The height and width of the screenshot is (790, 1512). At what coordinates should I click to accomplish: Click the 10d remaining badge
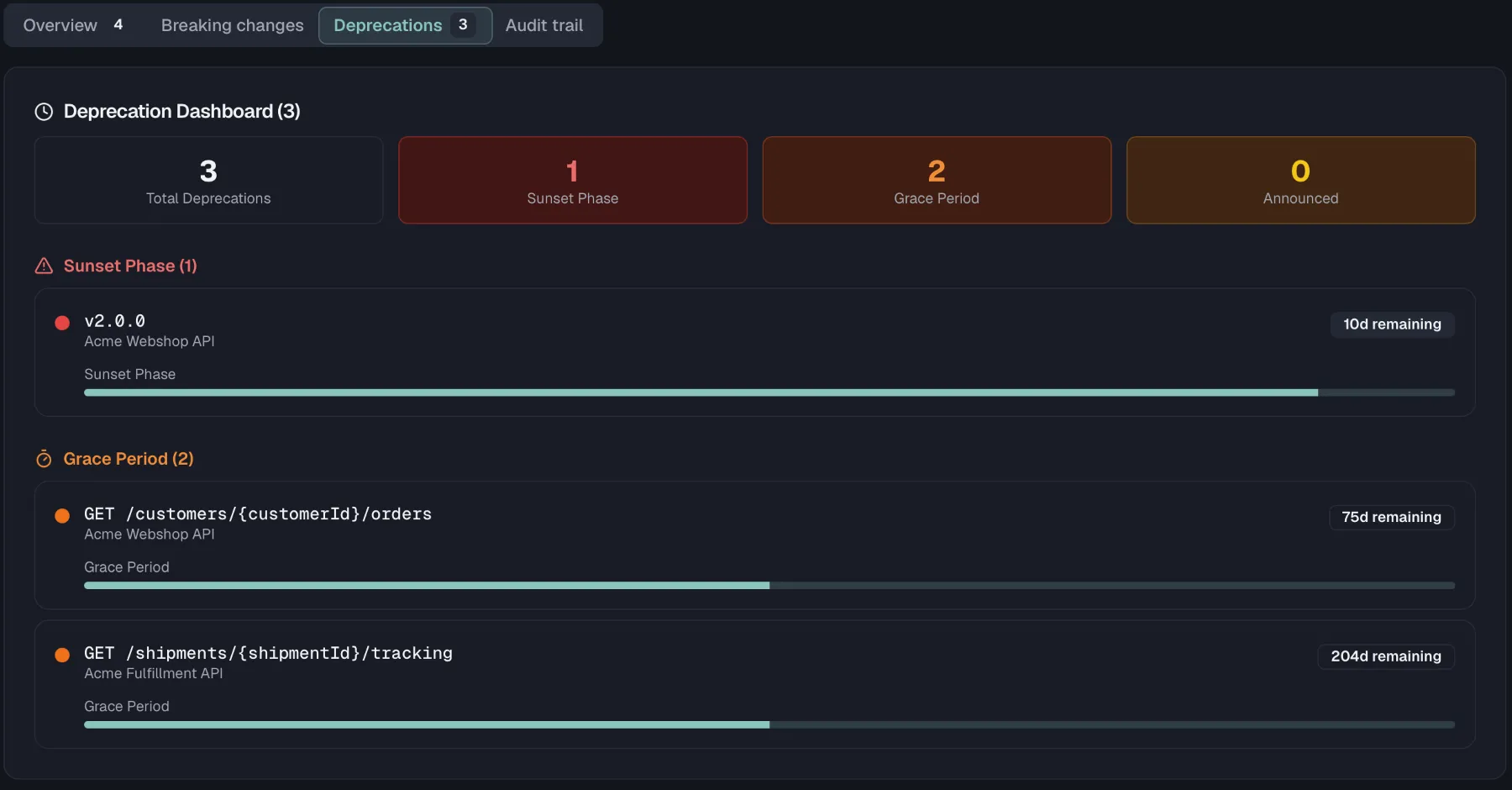[1392, 324]
